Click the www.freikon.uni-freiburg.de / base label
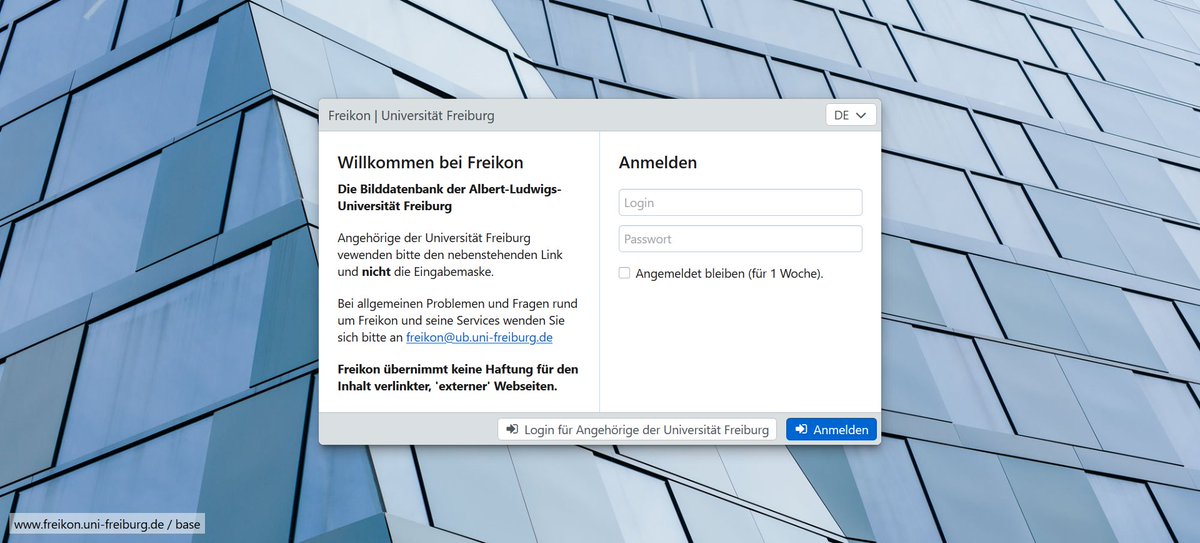This screenshot has height=543, width=1200. tap(107, 524)
